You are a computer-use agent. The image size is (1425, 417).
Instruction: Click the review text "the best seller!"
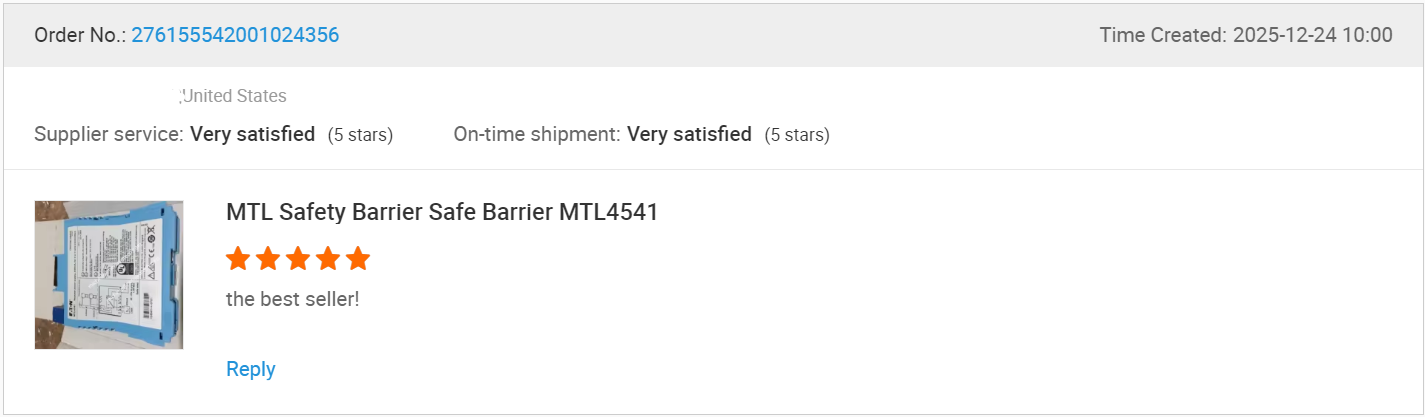(292, 298)
